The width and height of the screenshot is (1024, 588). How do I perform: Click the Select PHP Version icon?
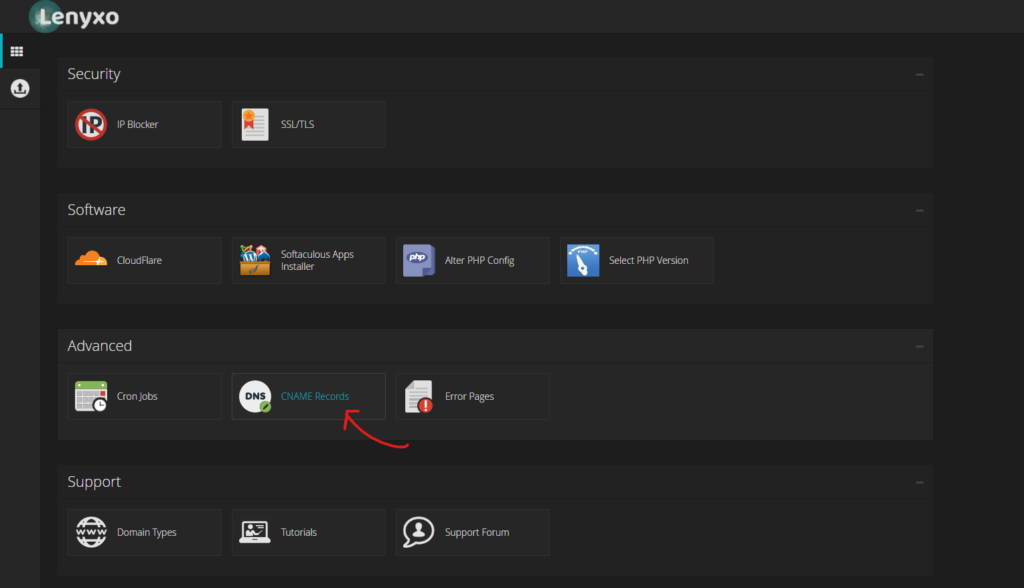[x=583, y=260]
